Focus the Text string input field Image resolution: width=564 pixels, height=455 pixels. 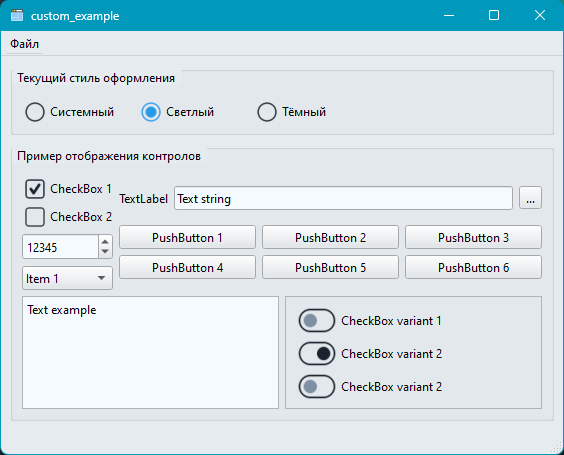pyautogui.click(x=343, y=198)
